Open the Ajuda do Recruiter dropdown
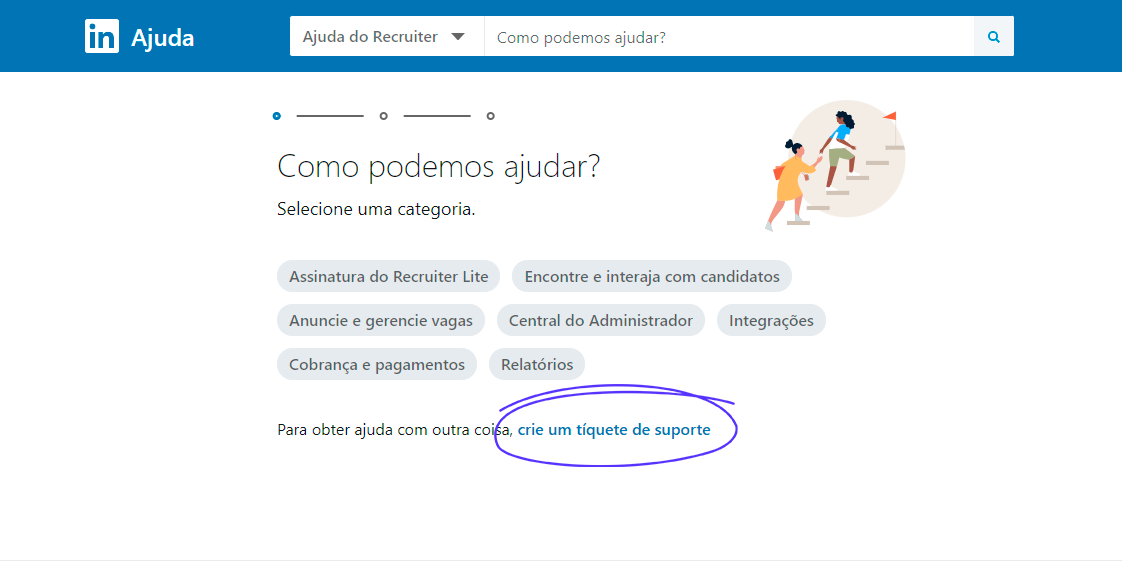 coord(386,37)
